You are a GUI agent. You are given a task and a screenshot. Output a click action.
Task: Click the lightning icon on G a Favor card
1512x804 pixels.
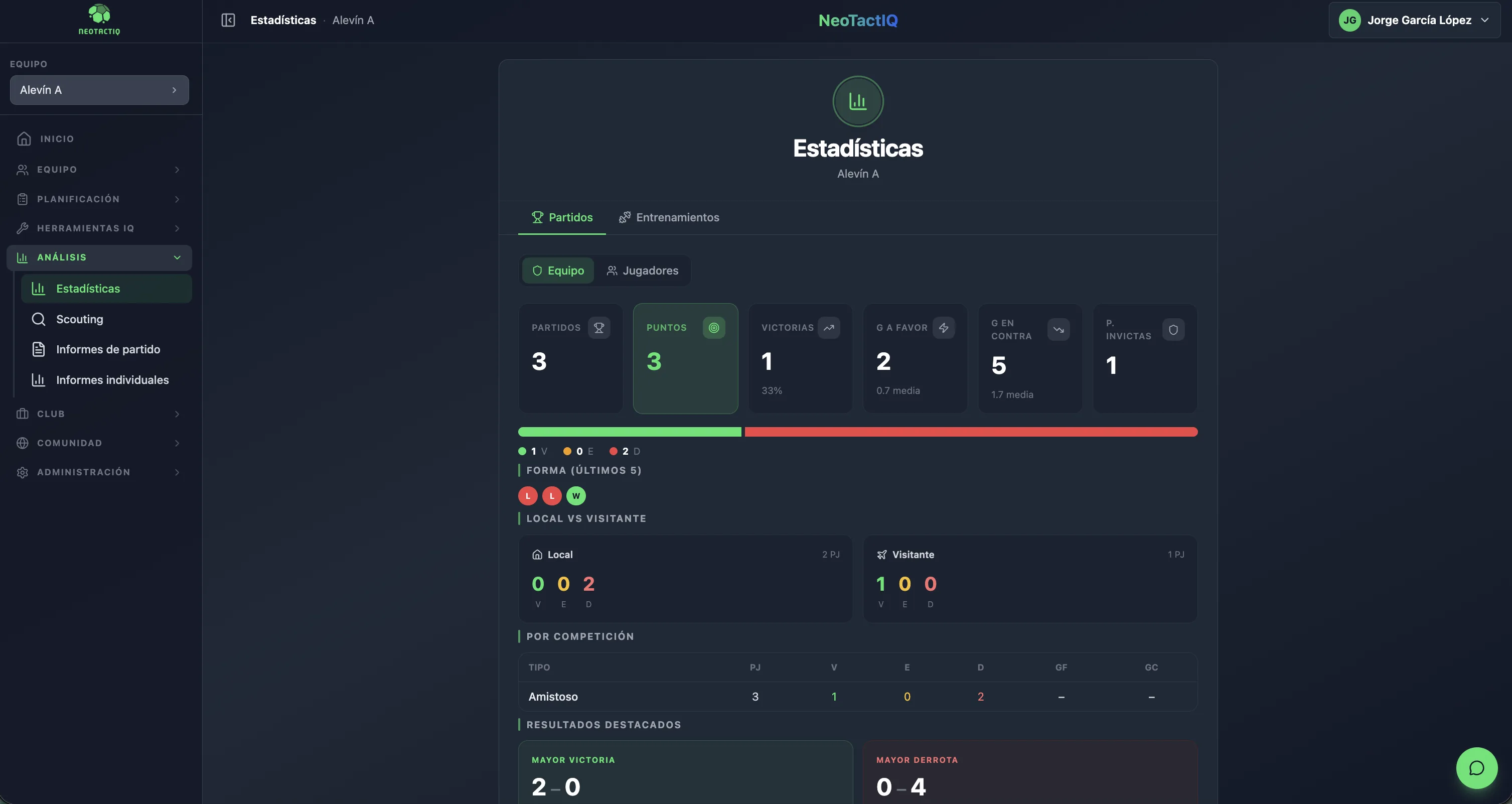pos(944,328)
